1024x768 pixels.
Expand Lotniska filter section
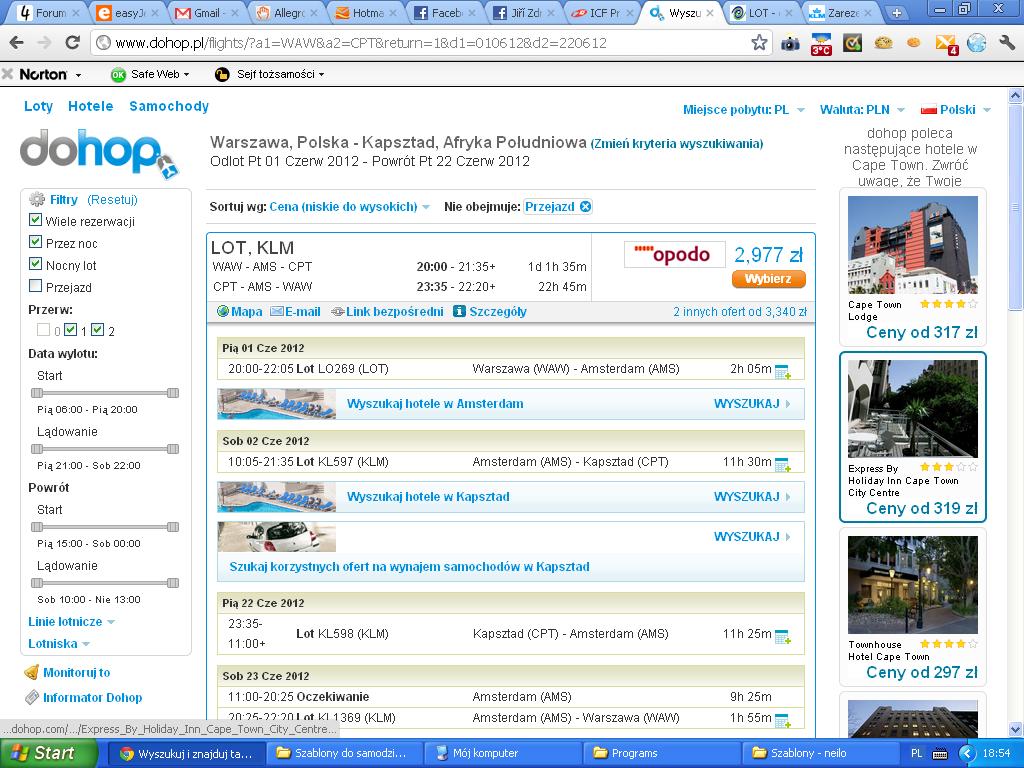click(x=59, y=644)
